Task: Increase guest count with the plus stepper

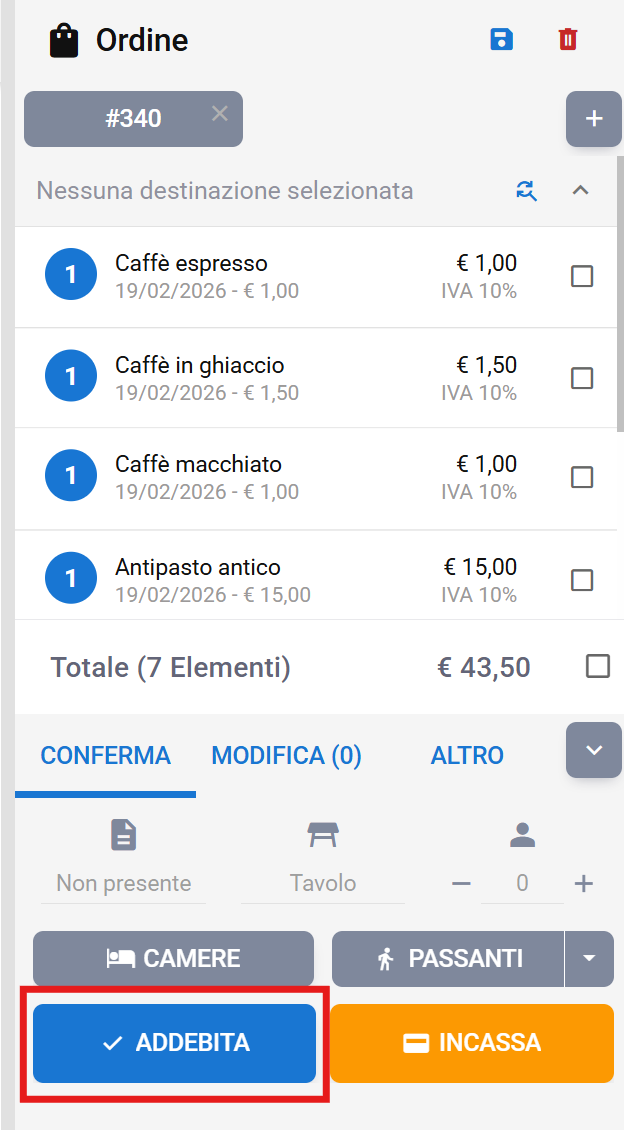Action: click(x=584, y=884)
